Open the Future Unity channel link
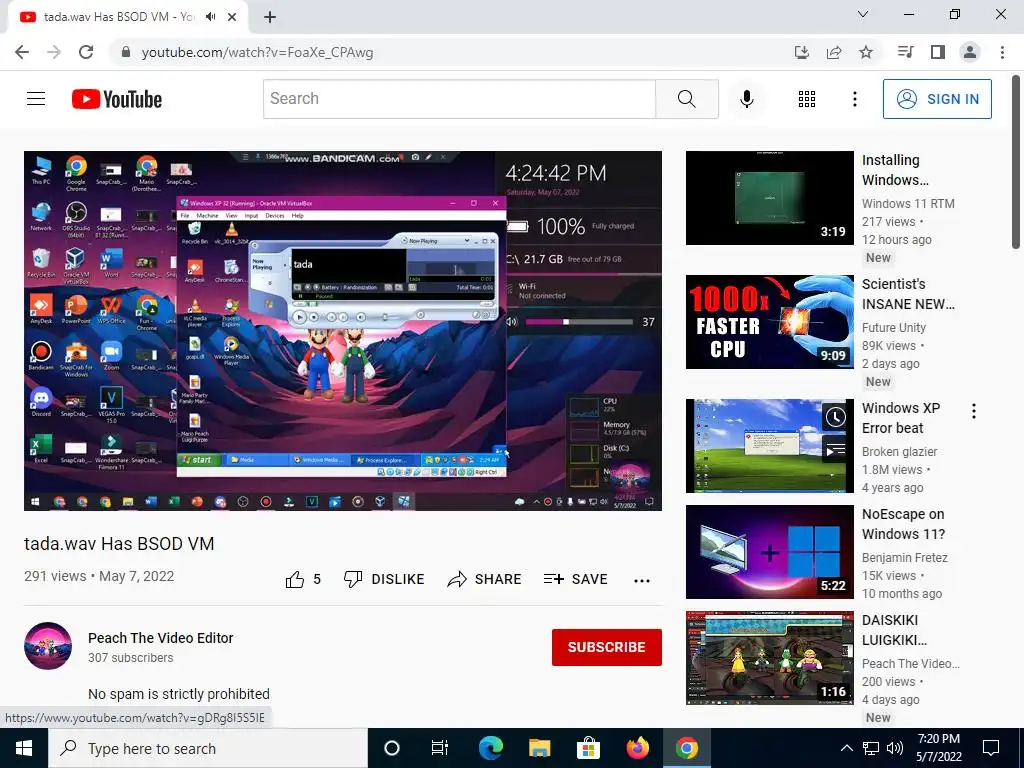Viewport: 1024px width, 768px height. click(x=893, y=327)
